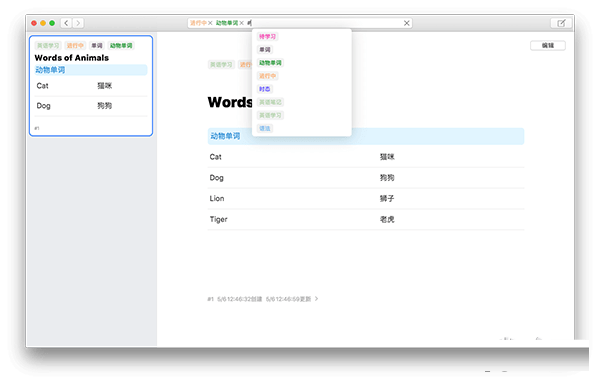Click the main note's Words title
The height and width of the screenshot is (384, 600).
coord(230,103)
